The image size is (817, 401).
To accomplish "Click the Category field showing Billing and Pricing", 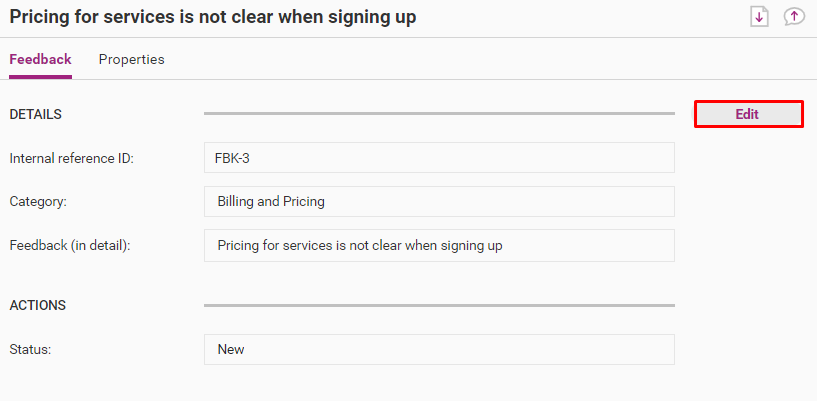I will click(x=439, y=201).
